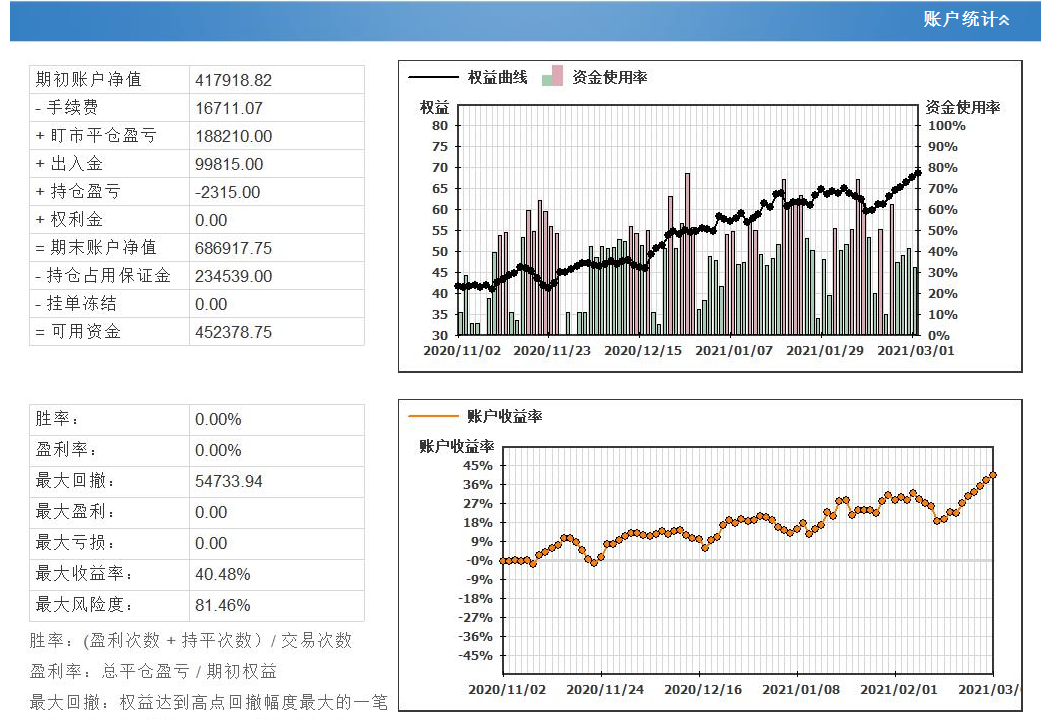This screenshot has width=1044, height=719.
Task: Click the 盯市平仓盈亏 row label
Action: click(96, 136)
